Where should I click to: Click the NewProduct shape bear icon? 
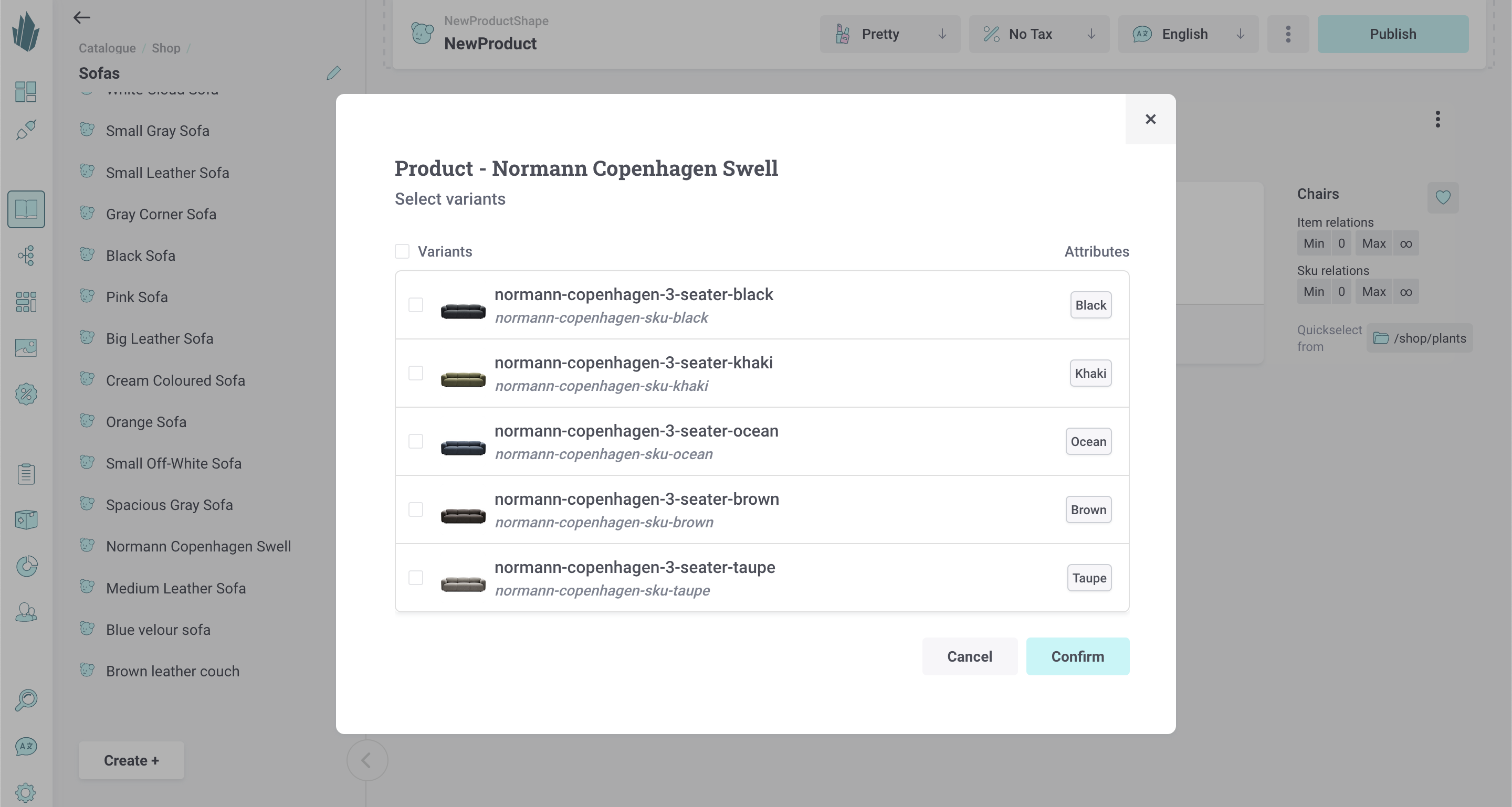[x=422, y=33]
